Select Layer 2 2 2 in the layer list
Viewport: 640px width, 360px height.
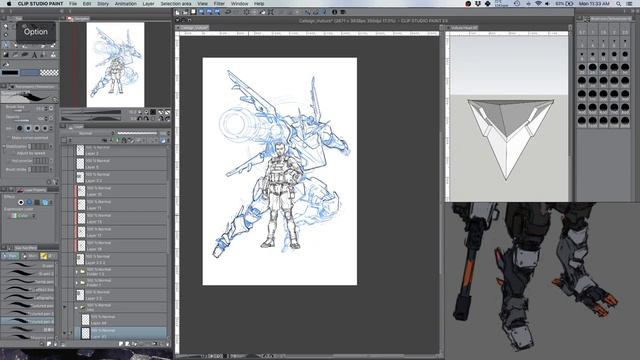click(x=121, y=259)
